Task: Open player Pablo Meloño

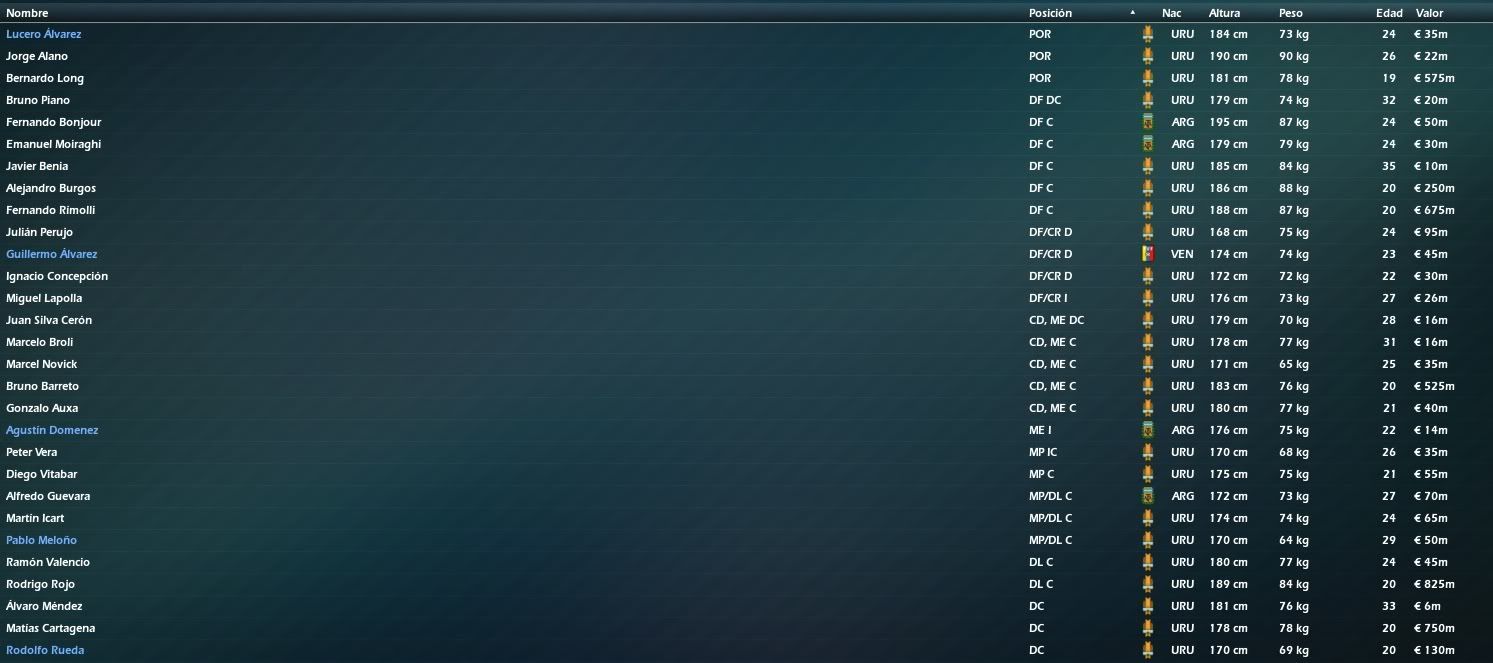Action: (x=42, y=540)
